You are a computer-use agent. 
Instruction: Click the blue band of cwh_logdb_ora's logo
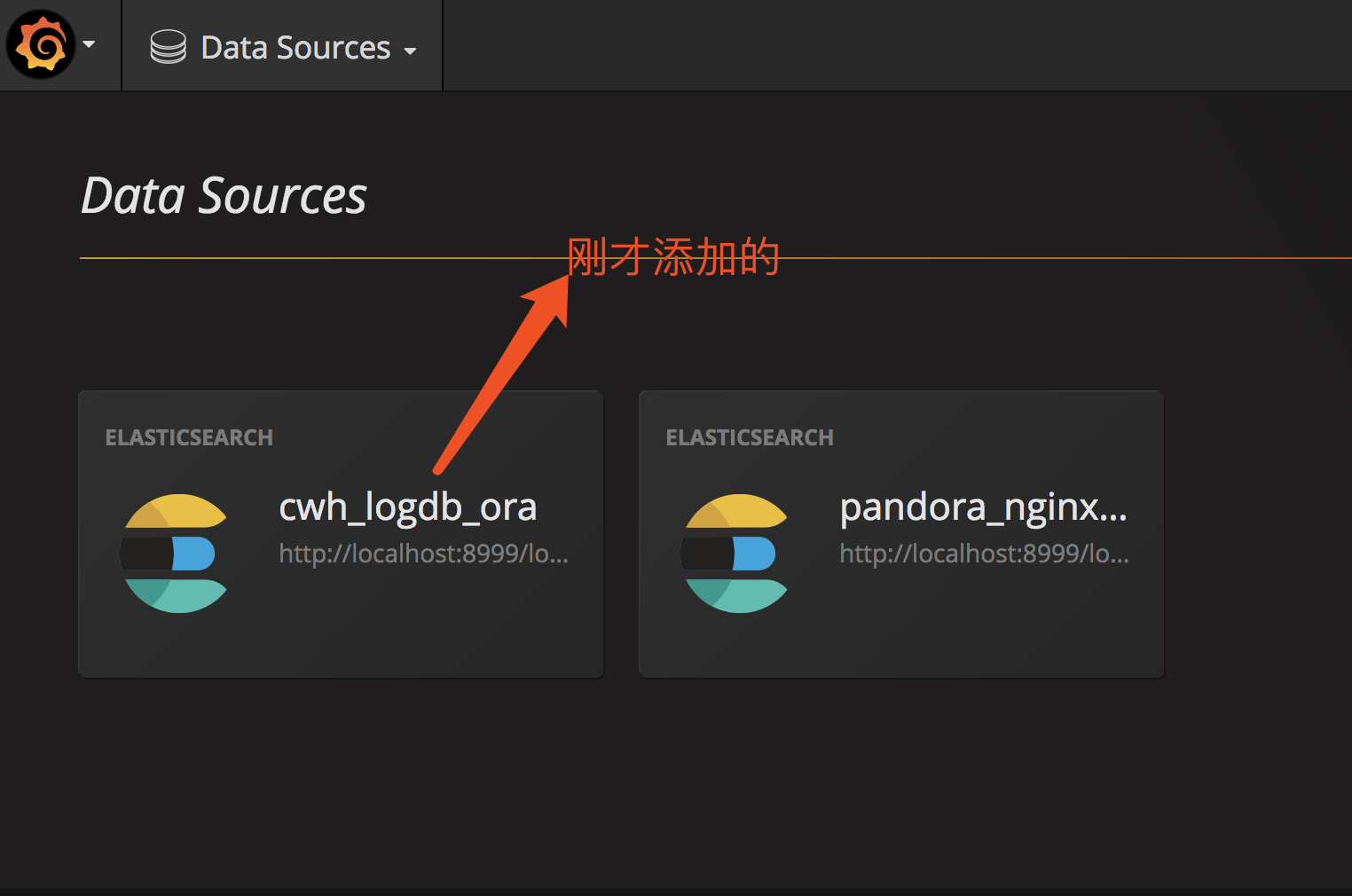pos(194,554)
